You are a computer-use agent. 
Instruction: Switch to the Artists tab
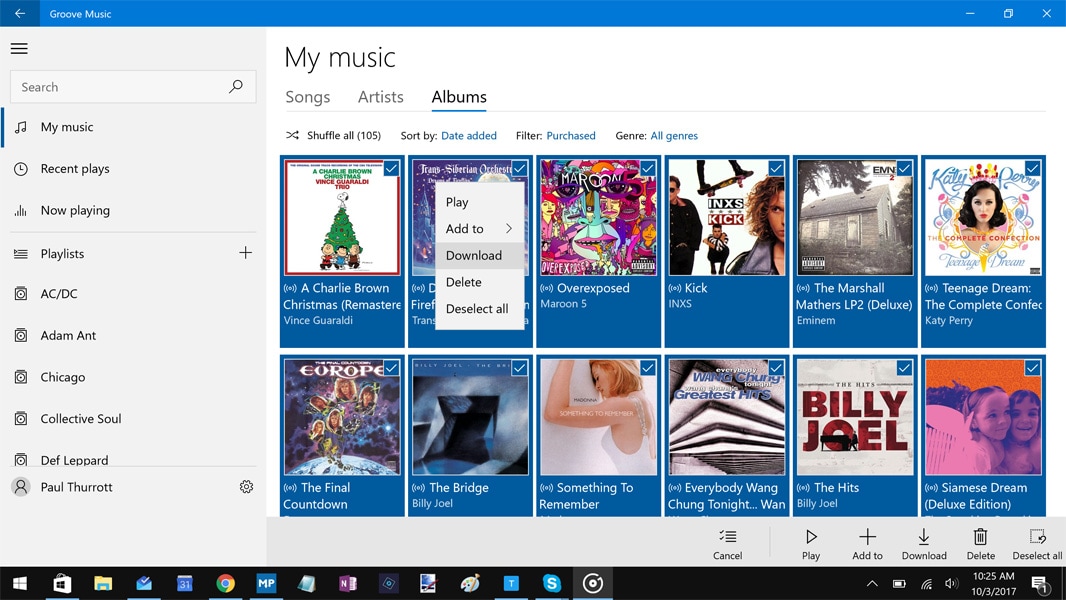click(381, 96)
